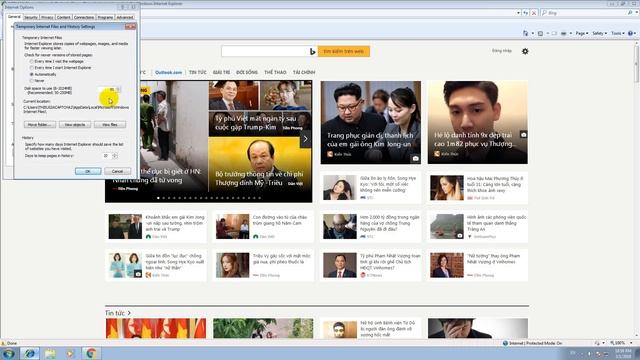Click the View files button

(110, 124)
